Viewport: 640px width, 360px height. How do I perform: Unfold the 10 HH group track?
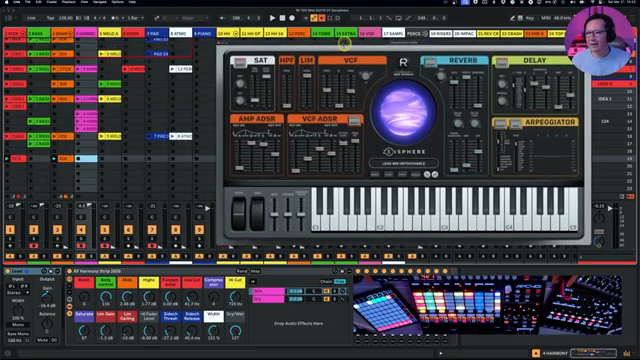pos(236,33)
